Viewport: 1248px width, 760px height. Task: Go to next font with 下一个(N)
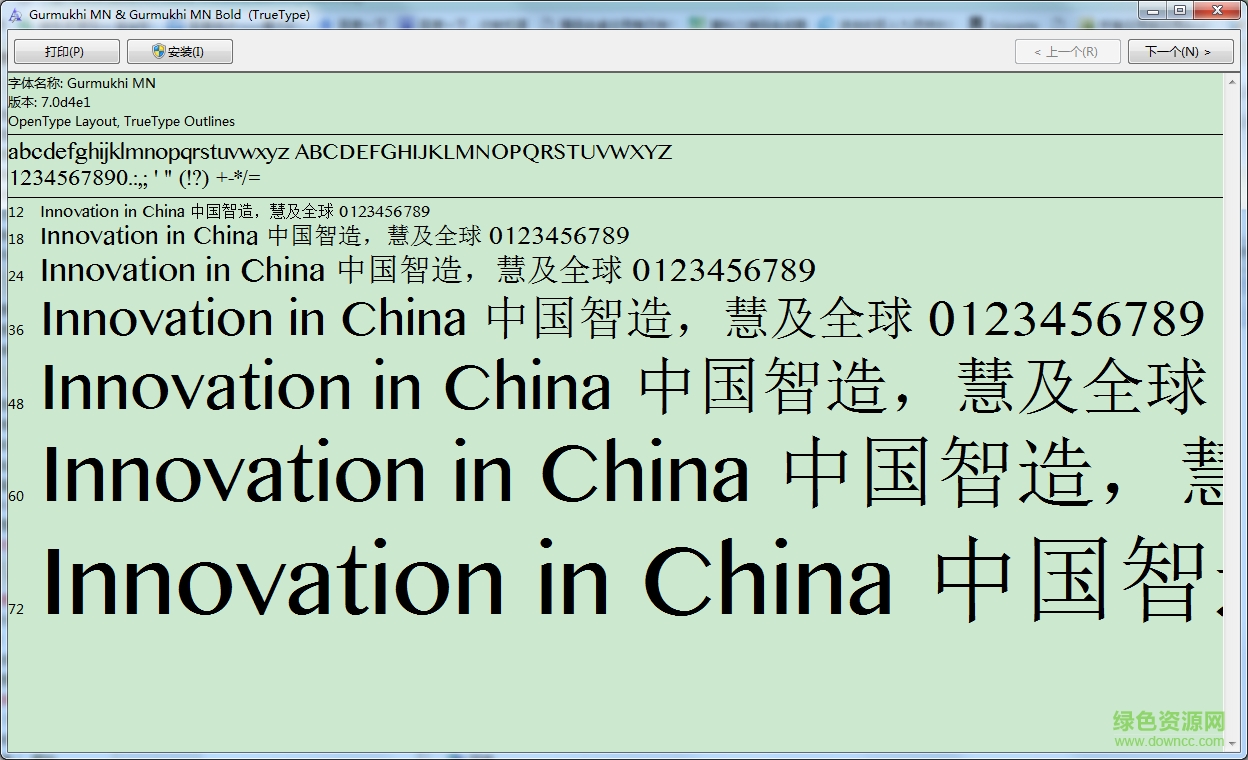pos(1177,52)
